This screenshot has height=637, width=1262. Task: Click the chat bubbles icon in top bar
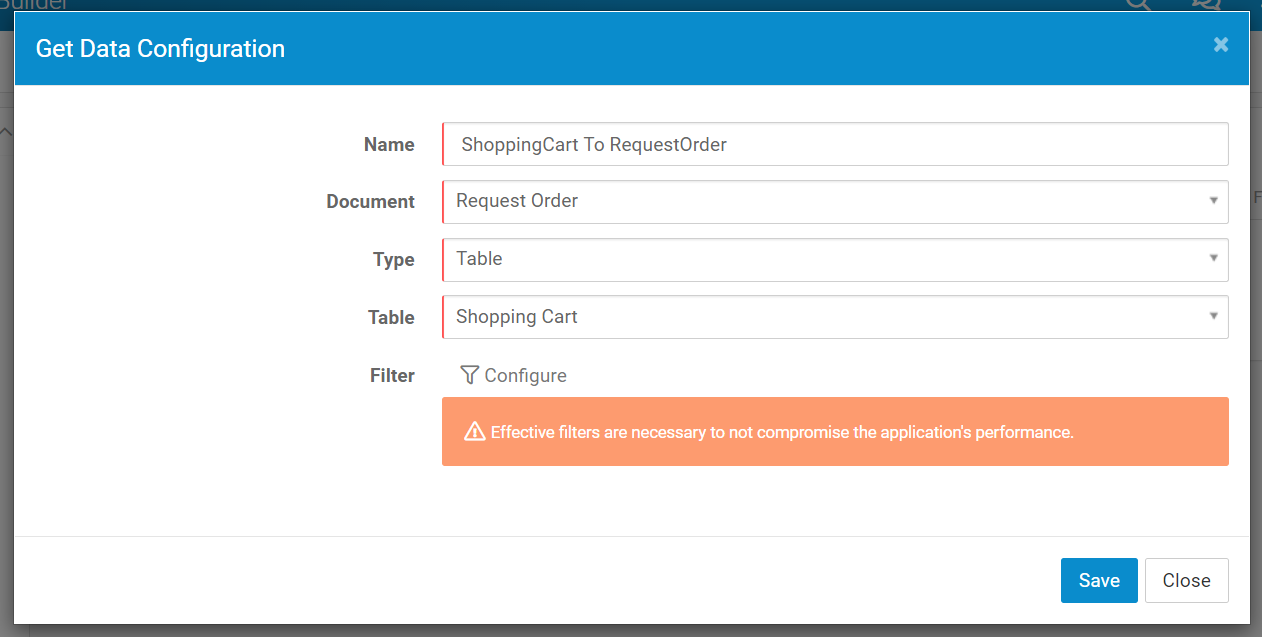coord(1207,4)
